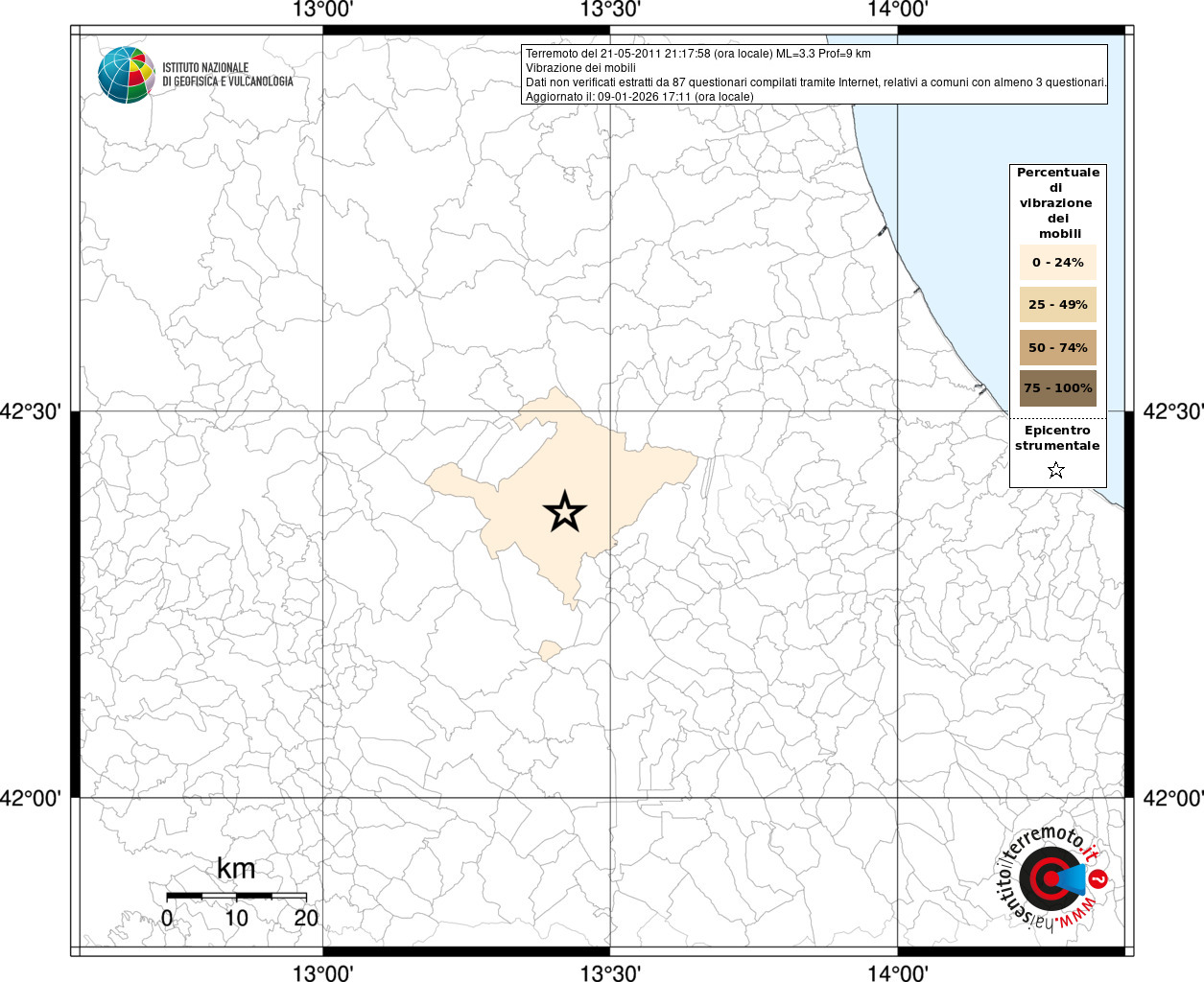Click the earthquake info header box
1204x982 pixels.
click(814, 75)
